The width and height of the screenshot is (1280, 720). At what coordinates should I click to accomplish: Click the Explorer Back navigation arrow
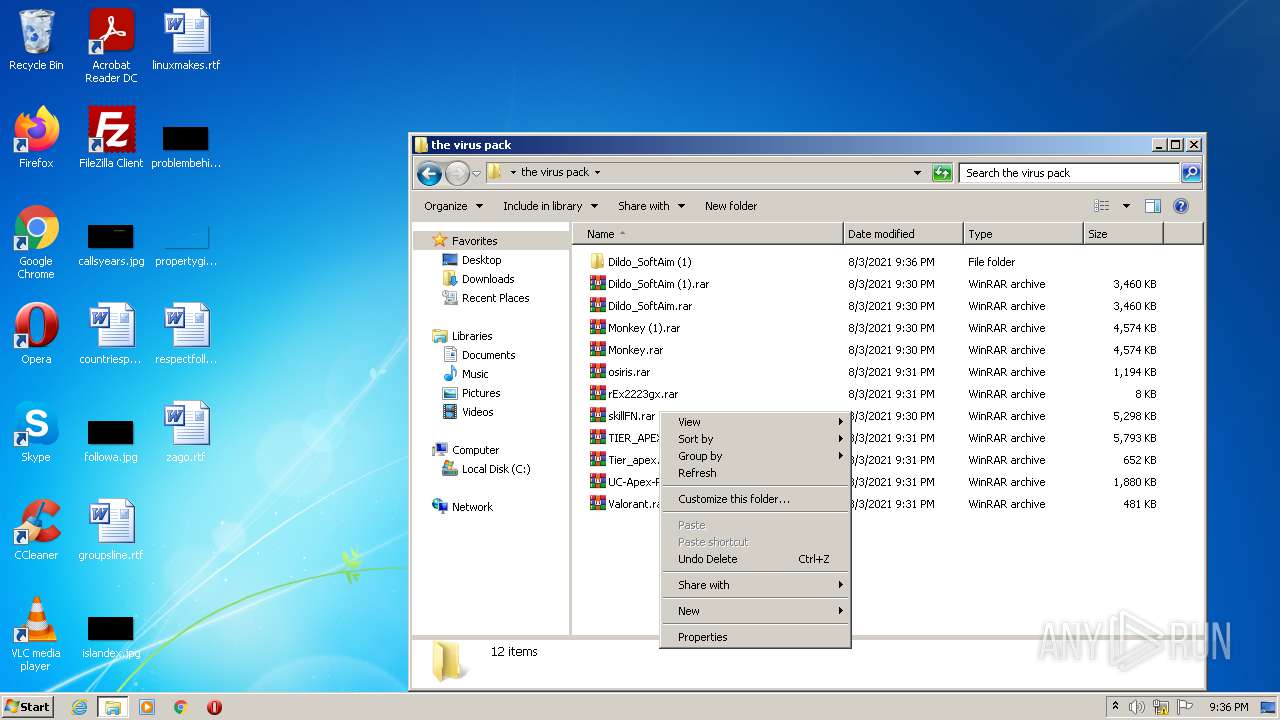point(430,173)
